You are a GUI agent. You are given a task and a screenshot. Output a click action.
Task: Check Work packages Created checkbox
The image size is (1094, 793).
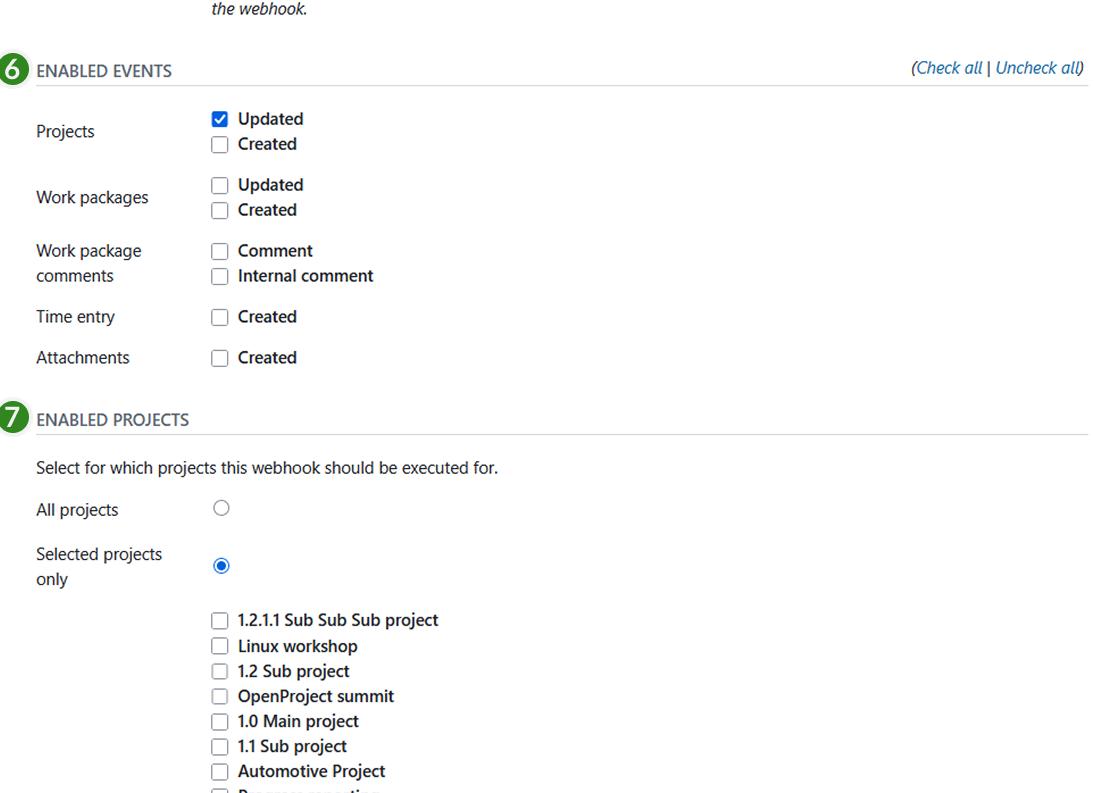point(220,210)
